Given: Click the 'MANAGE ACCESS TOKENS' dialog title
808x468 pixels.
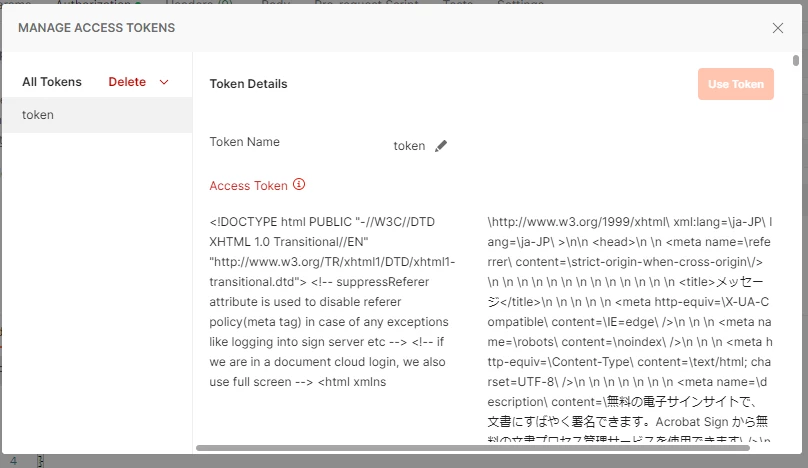Looking at the screenshot, I should pyautogui.click(x=96, y=28).
